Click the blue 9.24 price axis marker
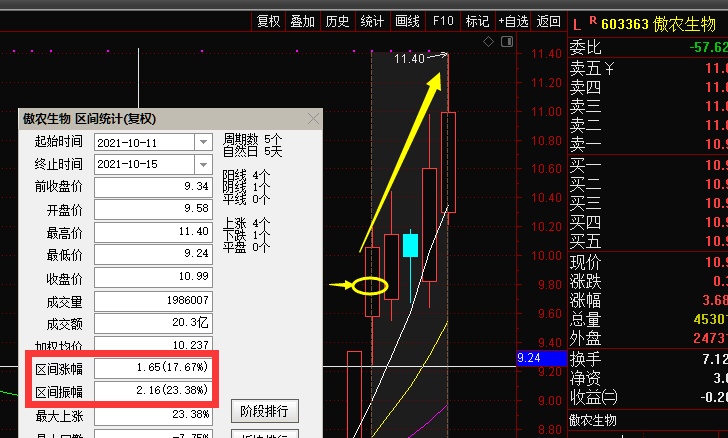The image size is (728, 438). 541,358
